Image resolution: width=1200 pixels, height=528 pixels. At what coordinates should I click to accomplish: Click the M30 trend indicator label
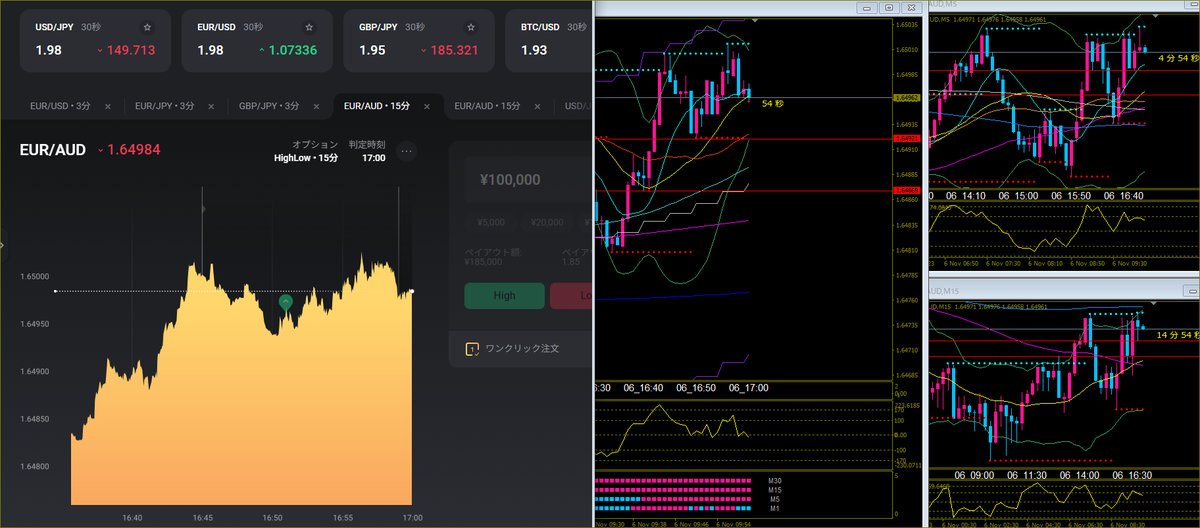click(x=774, y=481)
